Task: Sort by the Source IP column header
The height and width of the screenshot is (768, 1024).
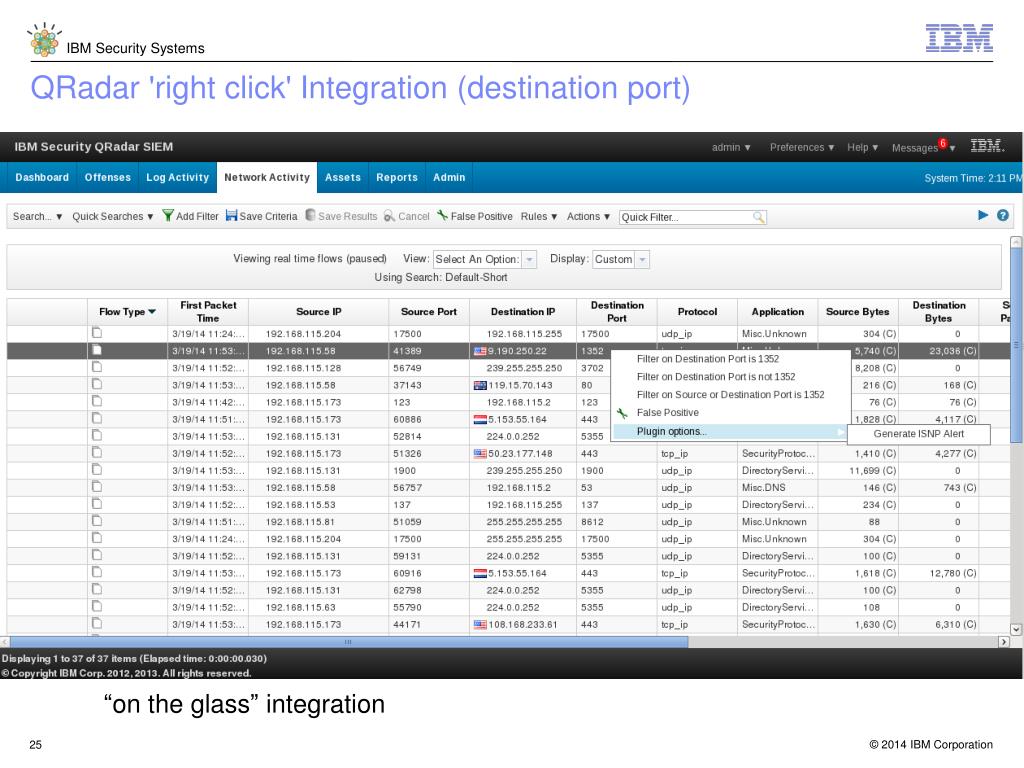Action: tap(319, 312)
